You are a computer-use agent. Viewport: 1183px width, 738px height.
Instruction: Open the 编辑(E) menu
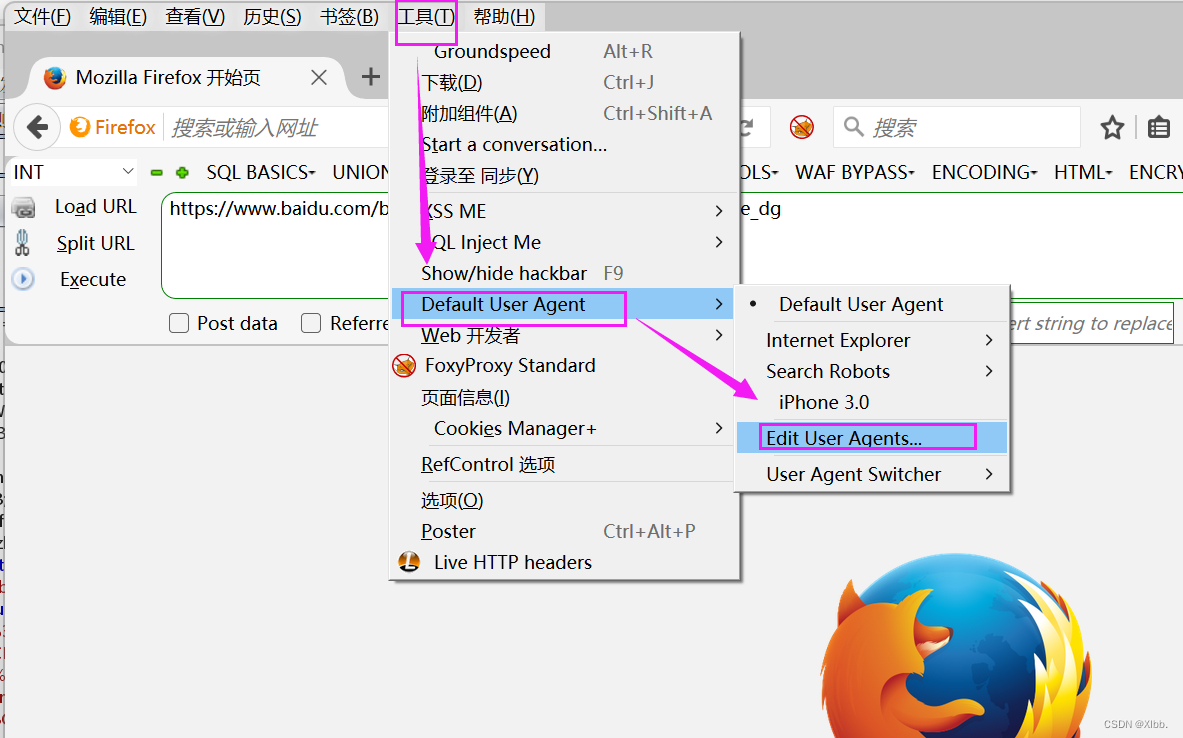click(x=118, y=16)
